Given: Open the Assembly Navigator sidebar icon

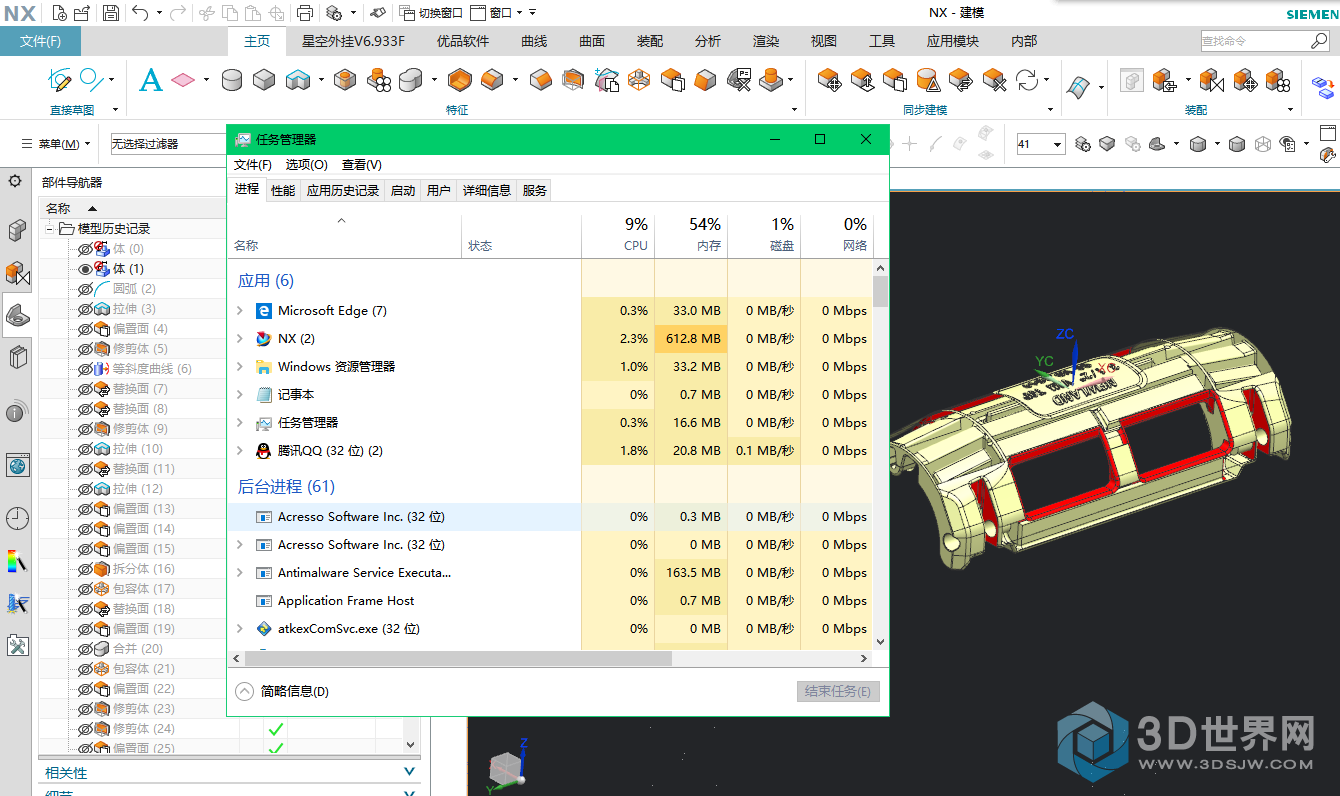Looking at the screenshot, I should pyautogui.click(x=17, y=230).
